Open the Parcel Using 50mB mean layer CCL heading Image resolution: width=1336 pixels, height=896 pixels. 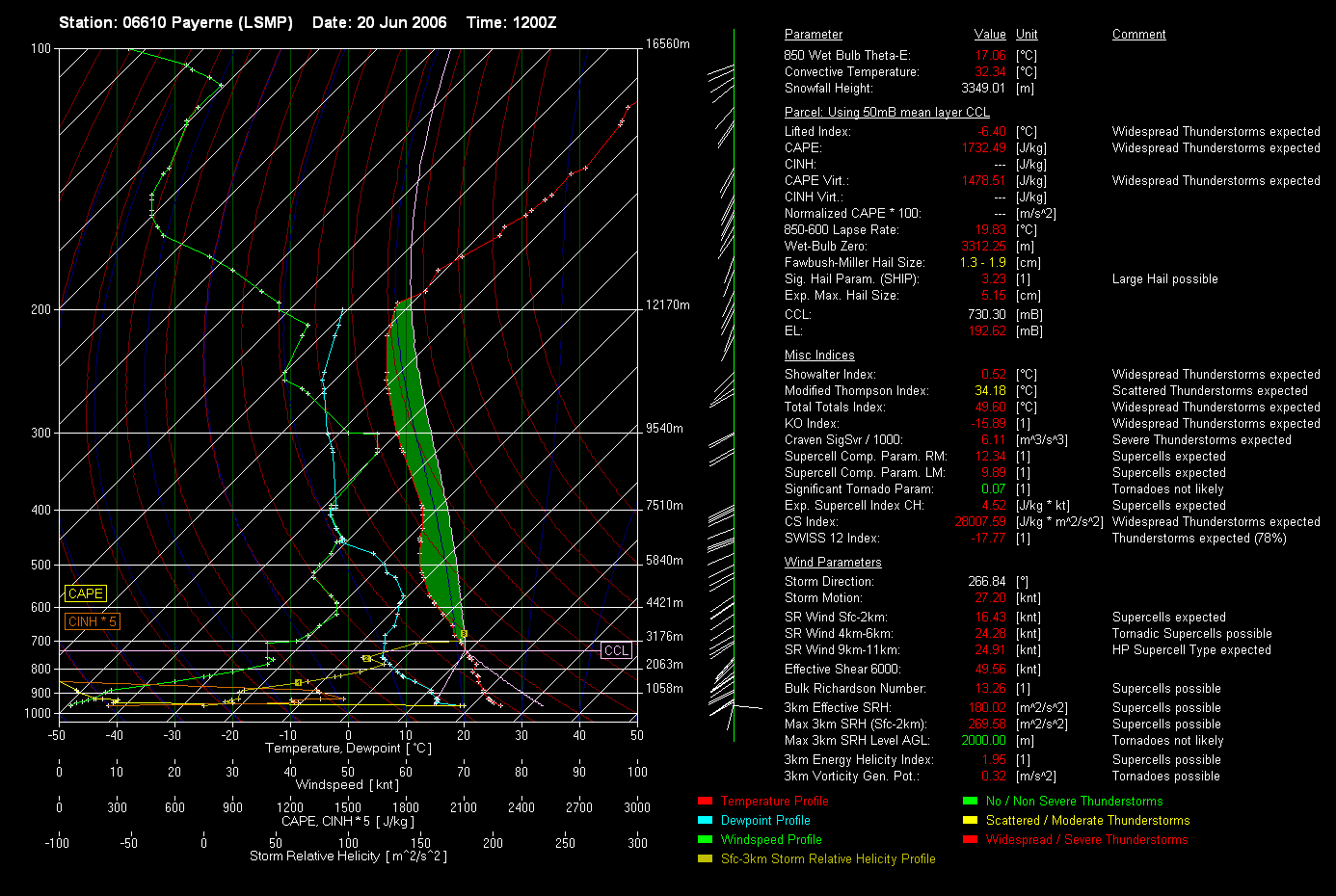point(887,113)
